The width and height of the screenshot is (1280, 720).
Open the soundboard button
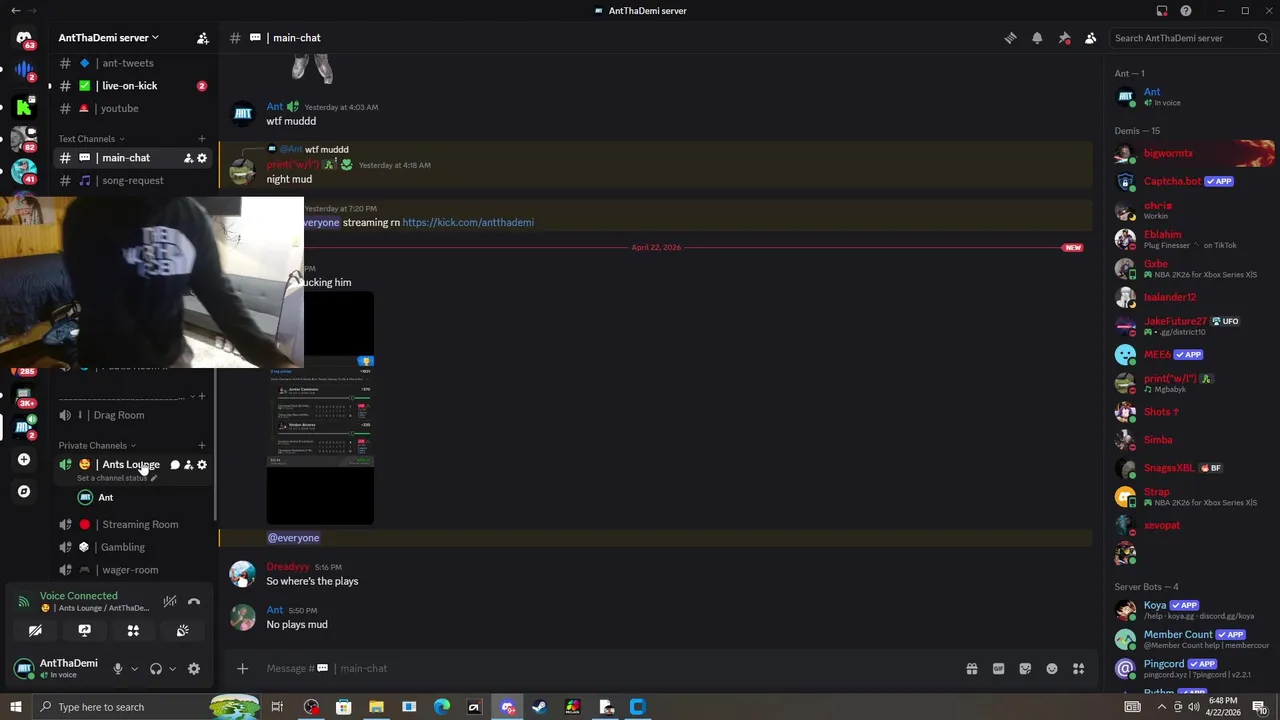click(x=182, y=631)
